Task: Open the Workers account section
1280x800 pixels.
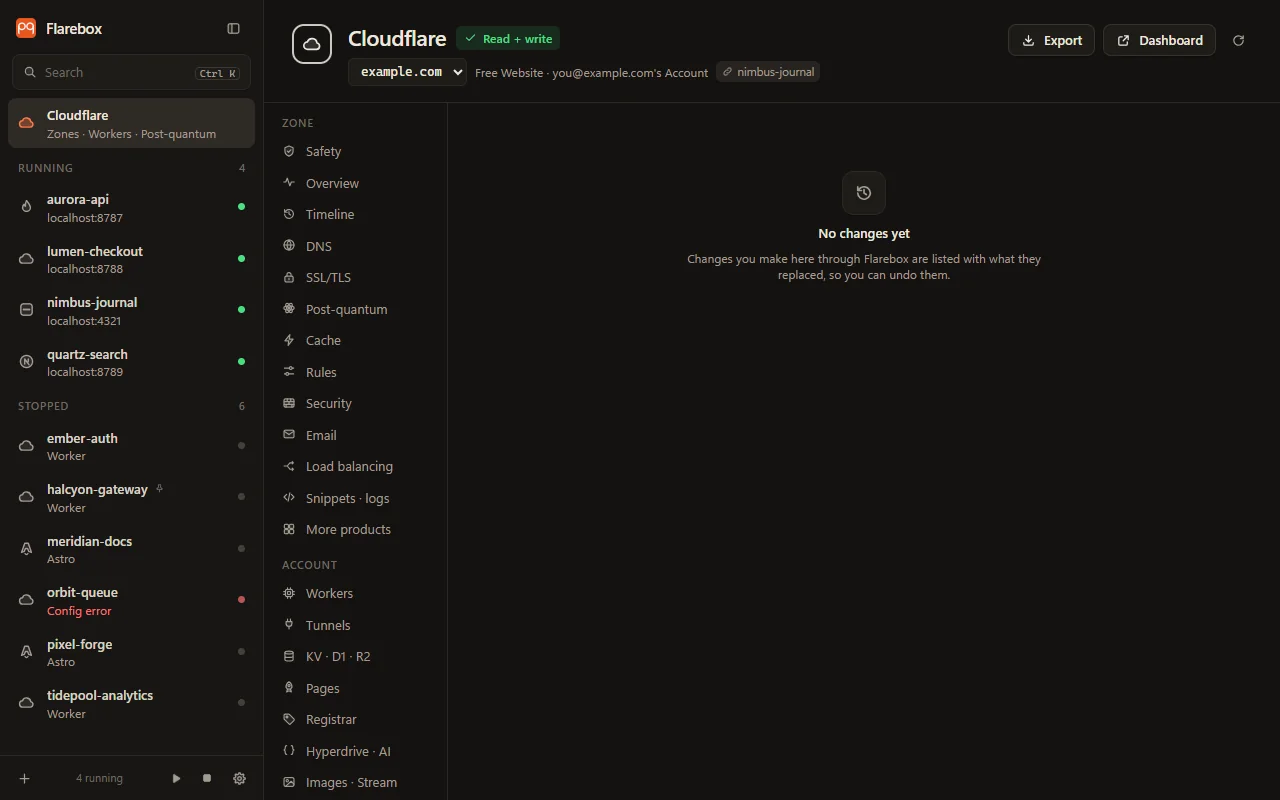Action: coord(355,593)
